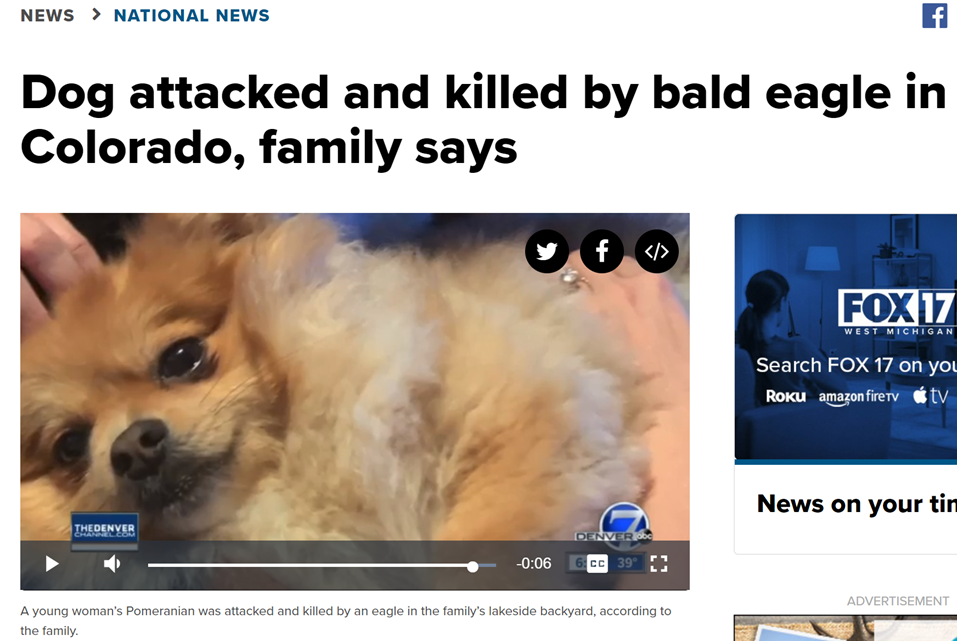The height and width of the screenshot is (641, 957).
Task: Click the Apple TV logo
Action: (x=931, y=396)
